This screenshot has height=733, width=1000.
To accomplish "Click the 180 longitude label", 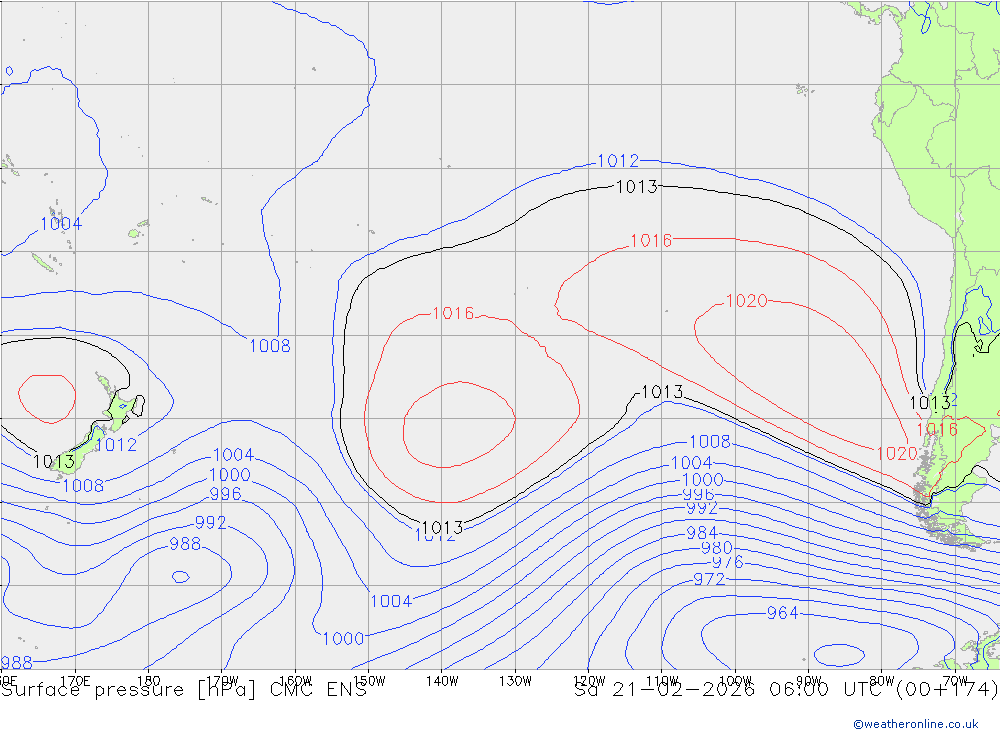I will click(x=149, y=681).
